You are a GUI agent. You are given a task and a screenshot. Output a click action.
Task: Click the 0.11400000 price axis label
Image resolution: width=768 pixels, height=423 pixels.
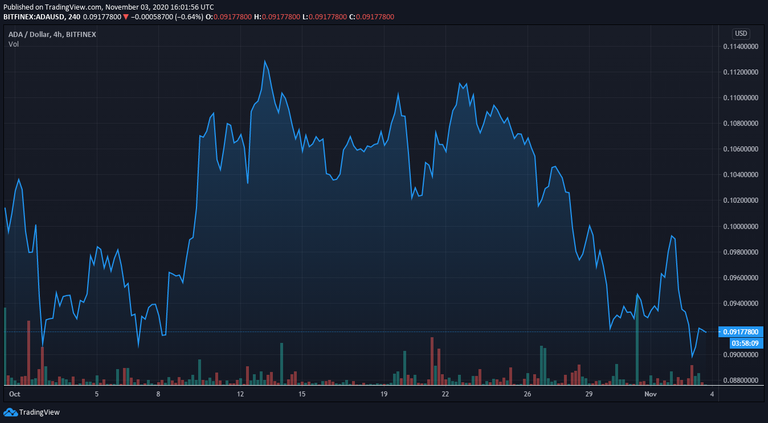[x=741, y=47]
